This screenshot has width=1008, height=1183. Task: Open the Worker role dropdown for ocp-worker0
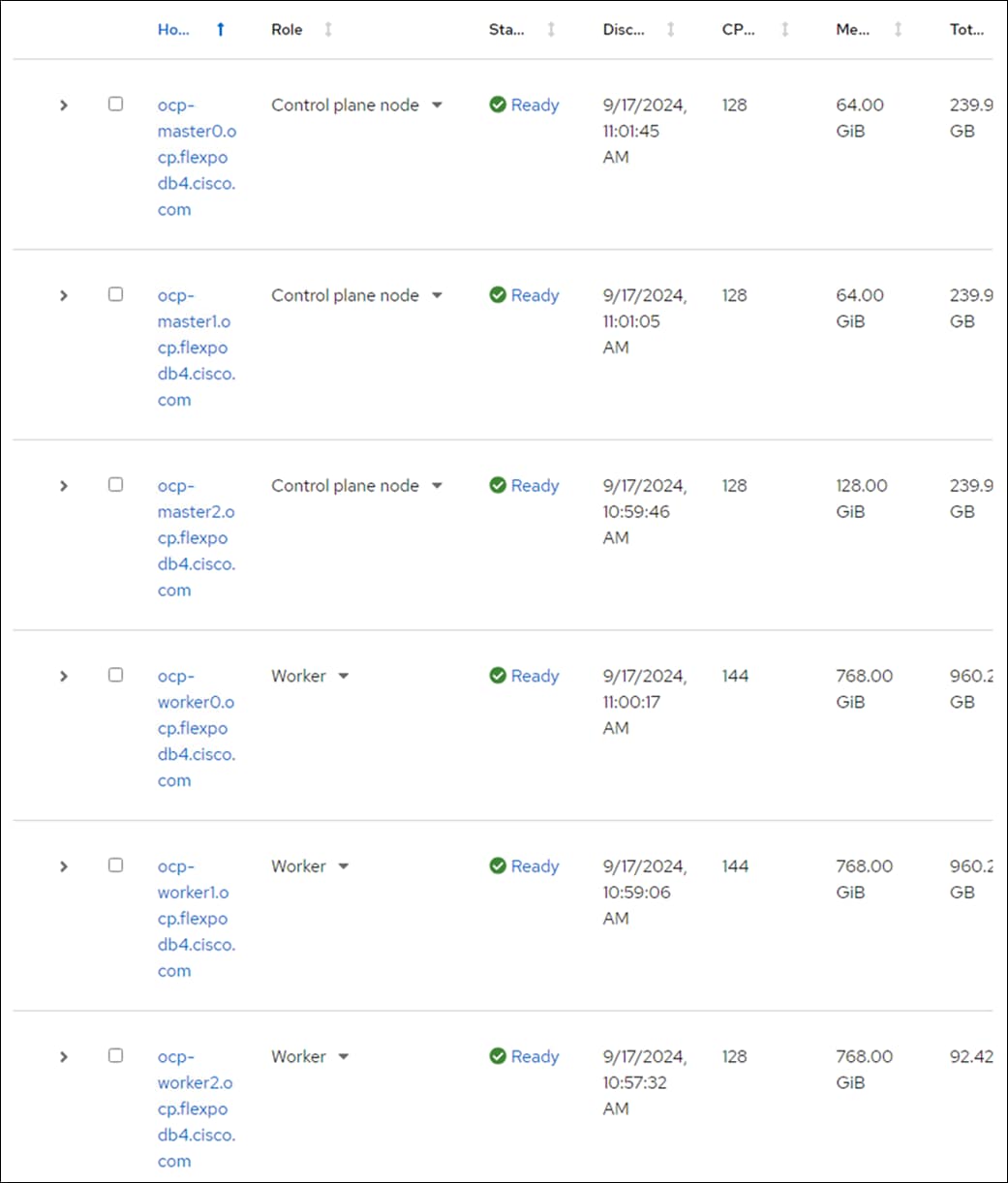343,676
